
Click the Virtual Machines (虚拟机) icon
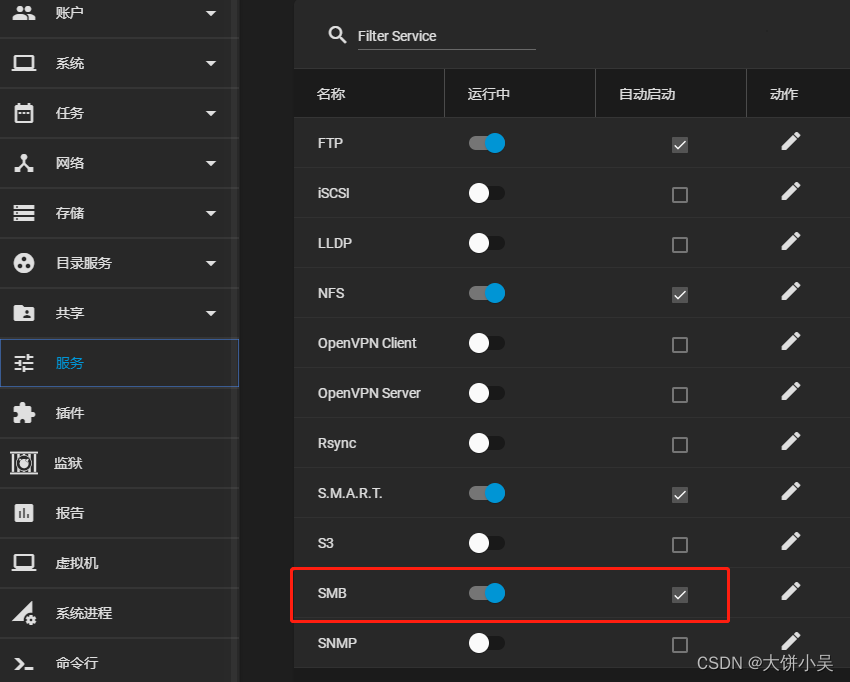[24, 563]
